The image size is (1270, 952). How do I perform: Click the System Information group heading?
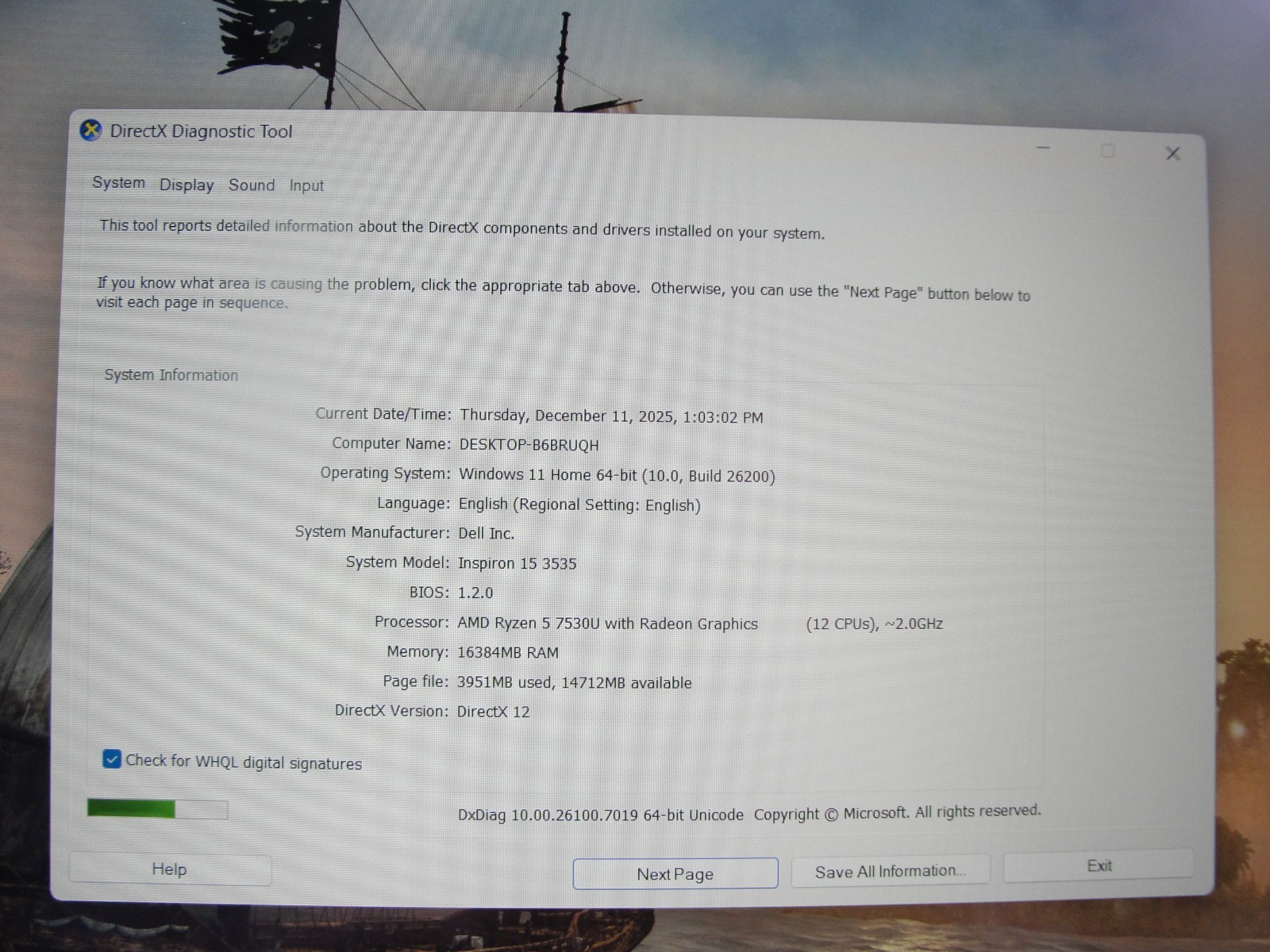(x=171, y=375)
